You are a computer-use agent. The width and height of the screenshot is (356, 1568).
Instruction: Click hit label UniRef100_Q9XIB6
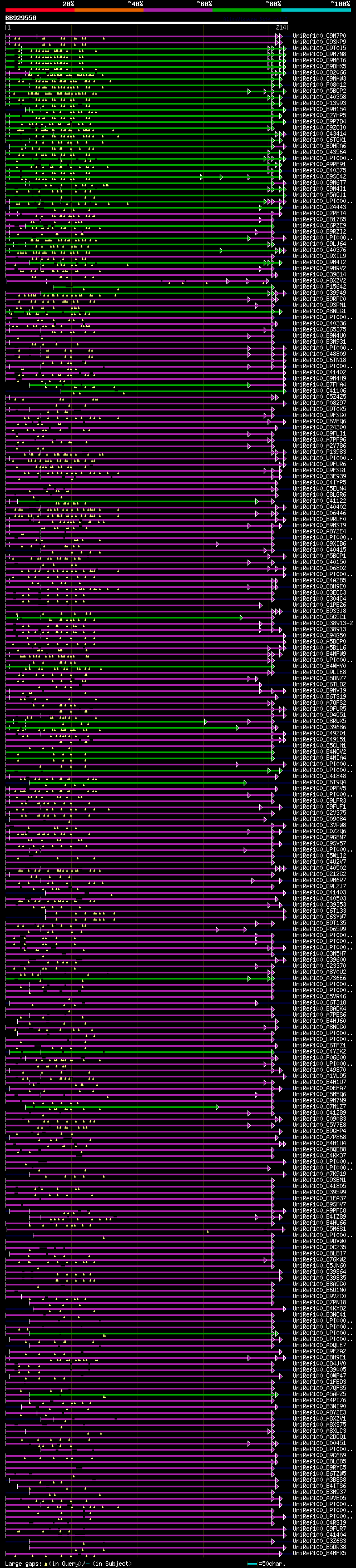point(319,543)
